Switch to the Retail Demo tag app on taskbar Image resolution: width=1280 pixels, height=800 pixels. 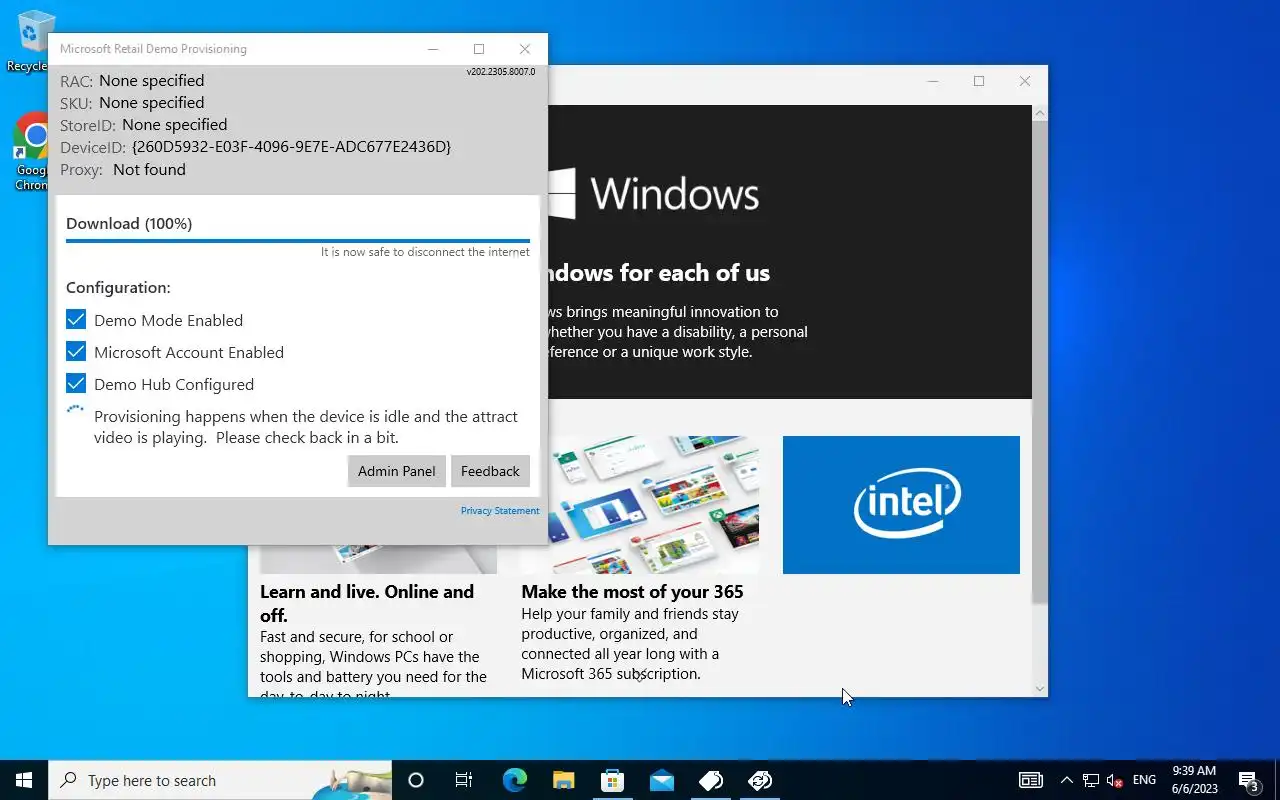tap(711, 780)
